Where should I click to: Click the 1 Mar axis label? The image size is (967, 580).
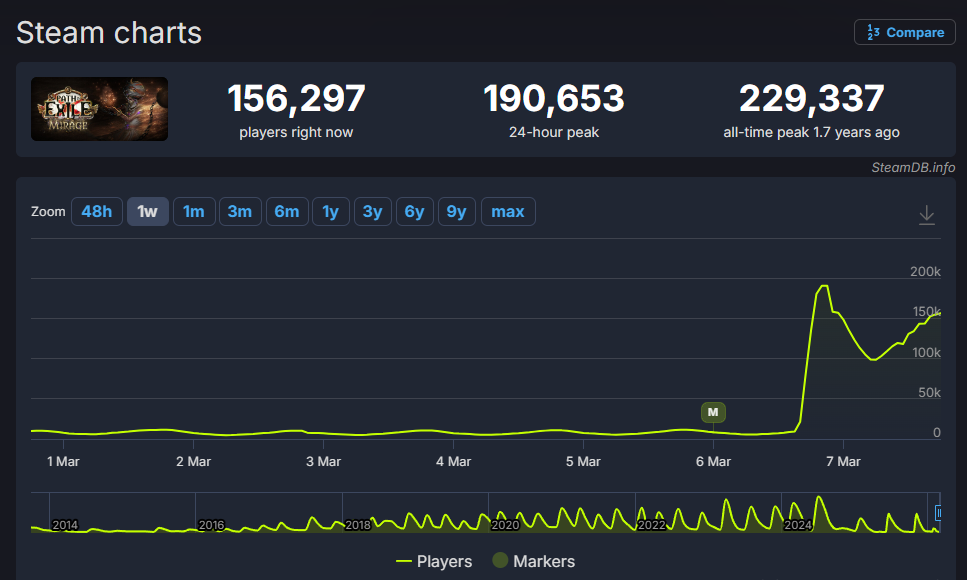(x=63, y=462)
